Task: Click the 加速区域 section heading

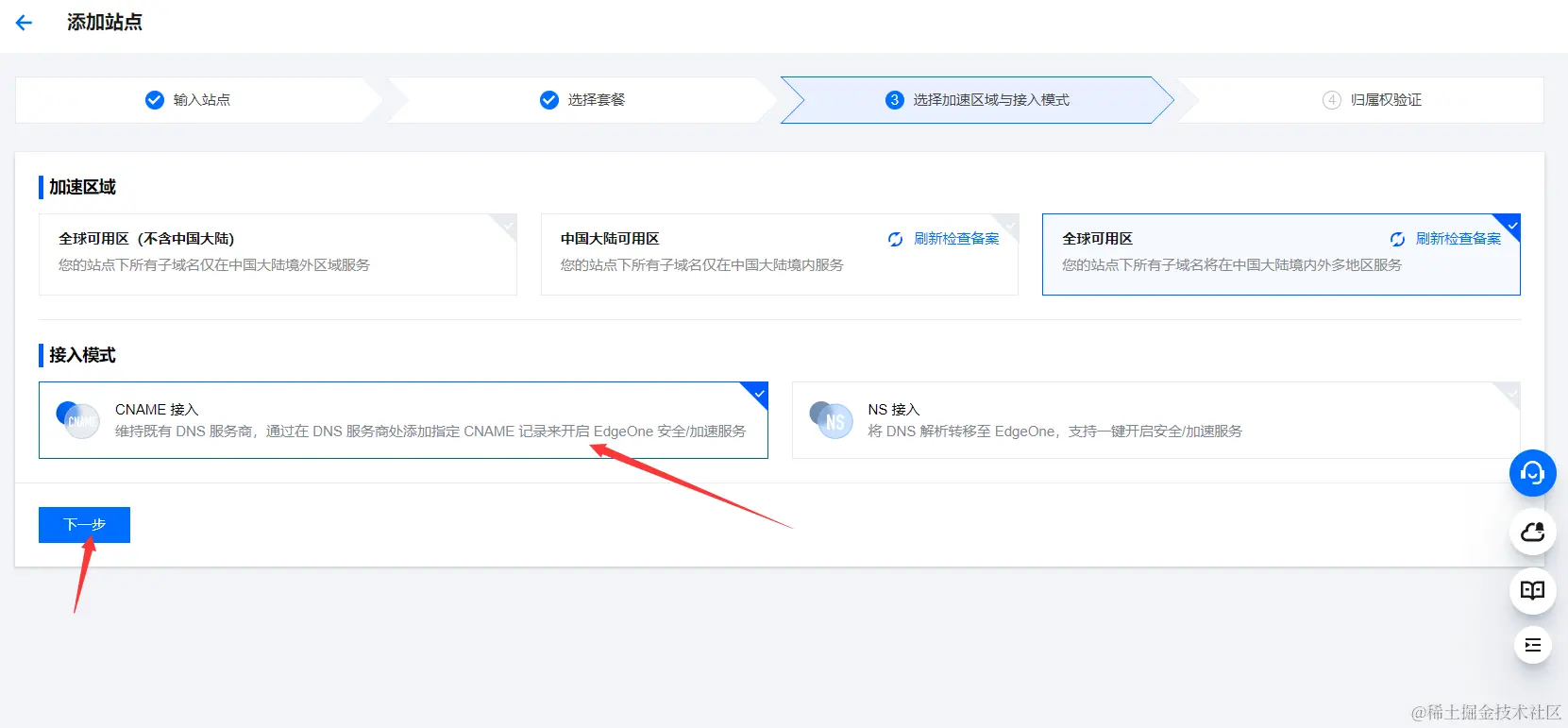Action: (82, 187)
